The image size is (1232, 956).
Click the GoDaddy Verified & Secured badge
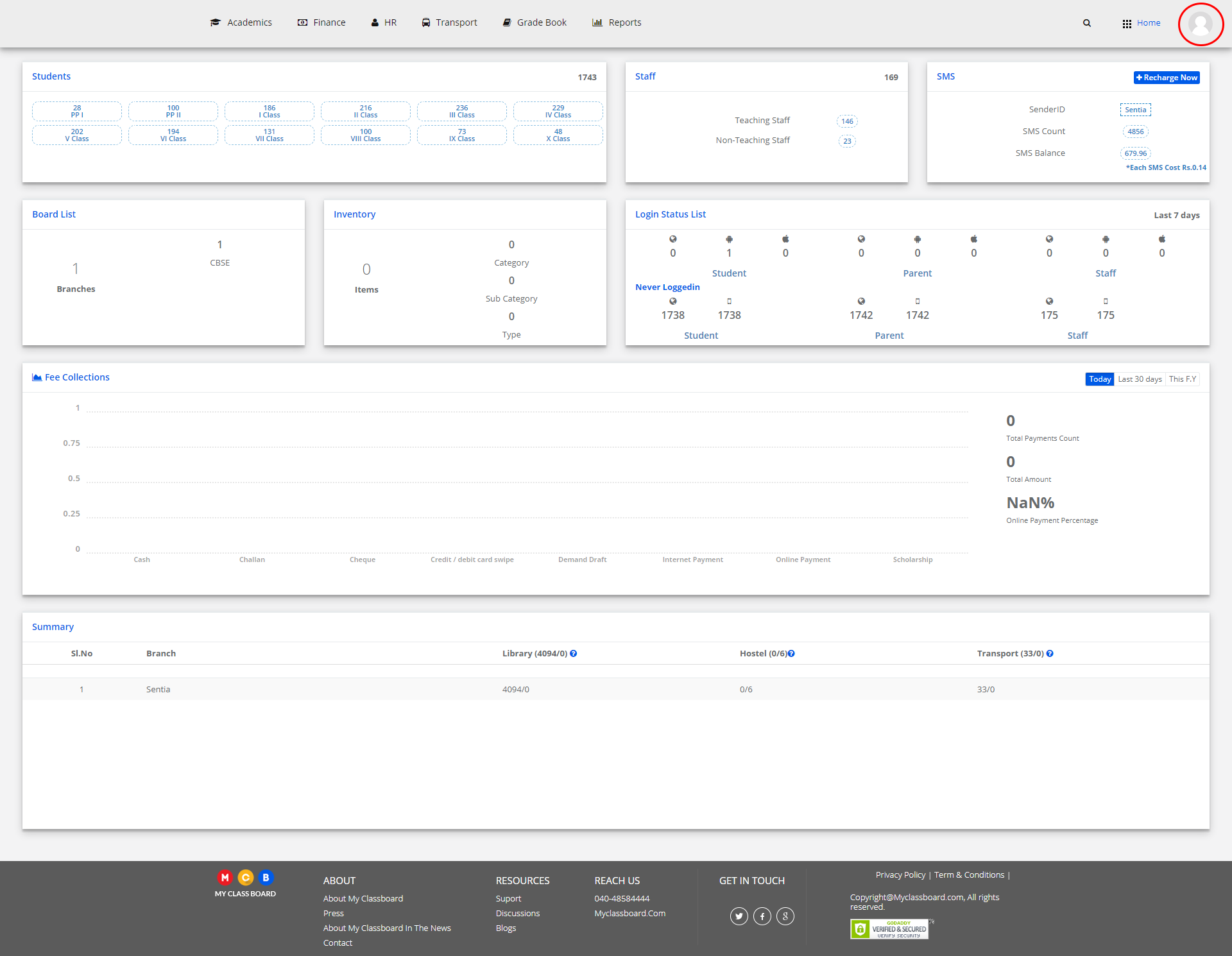coord(889,929)
